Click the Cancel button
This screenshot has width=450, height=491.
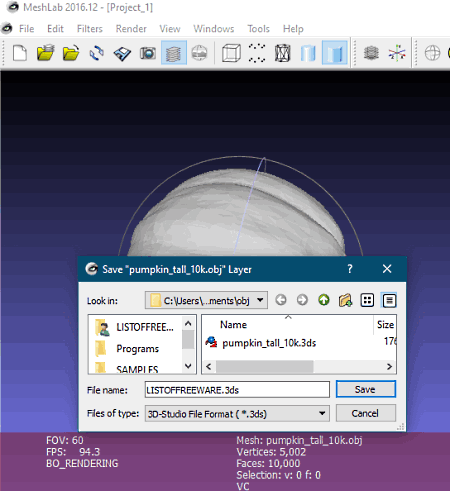366,413
